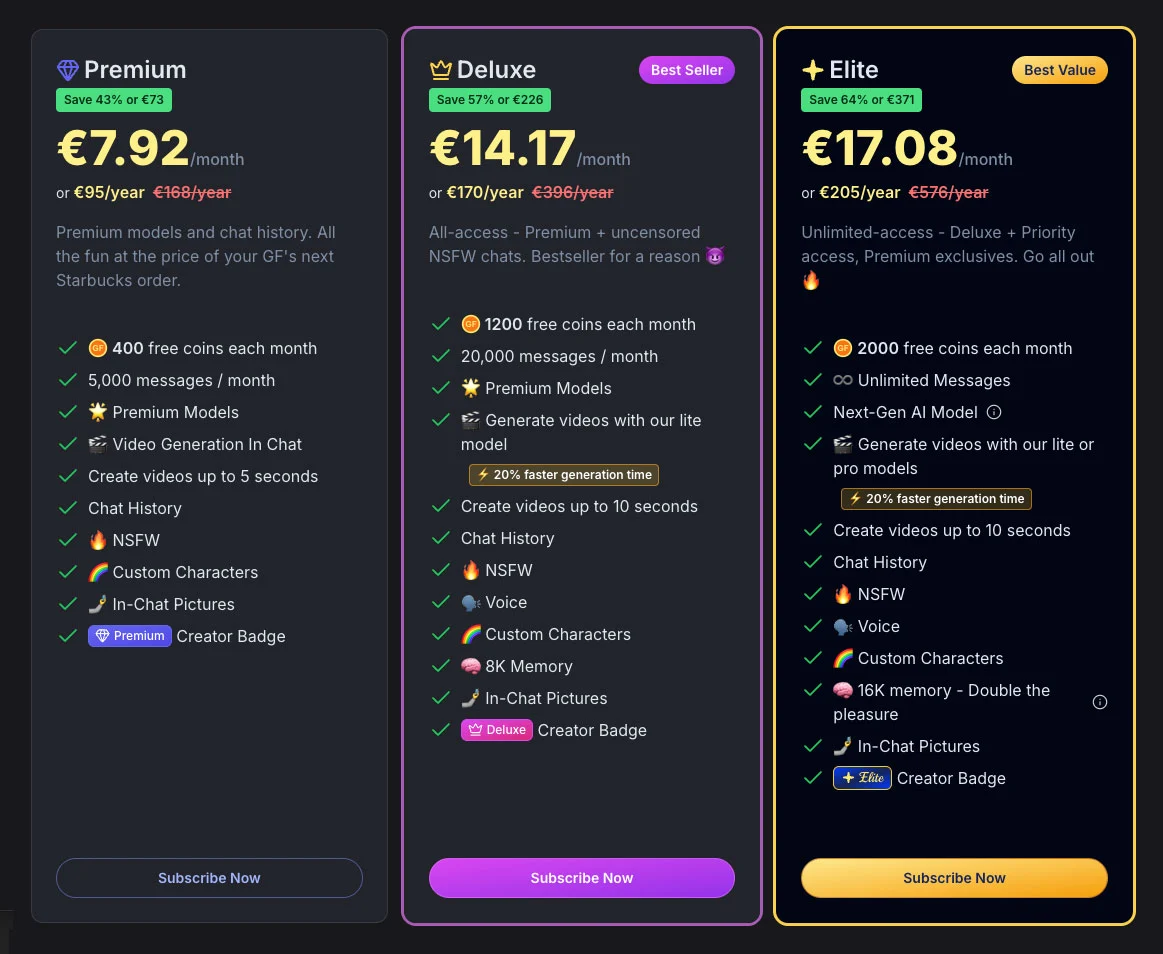The width and height of the screenshot is (1163, 954).
Task: Click the coin icon beside 400 free coins
Action: coord(98,348)
